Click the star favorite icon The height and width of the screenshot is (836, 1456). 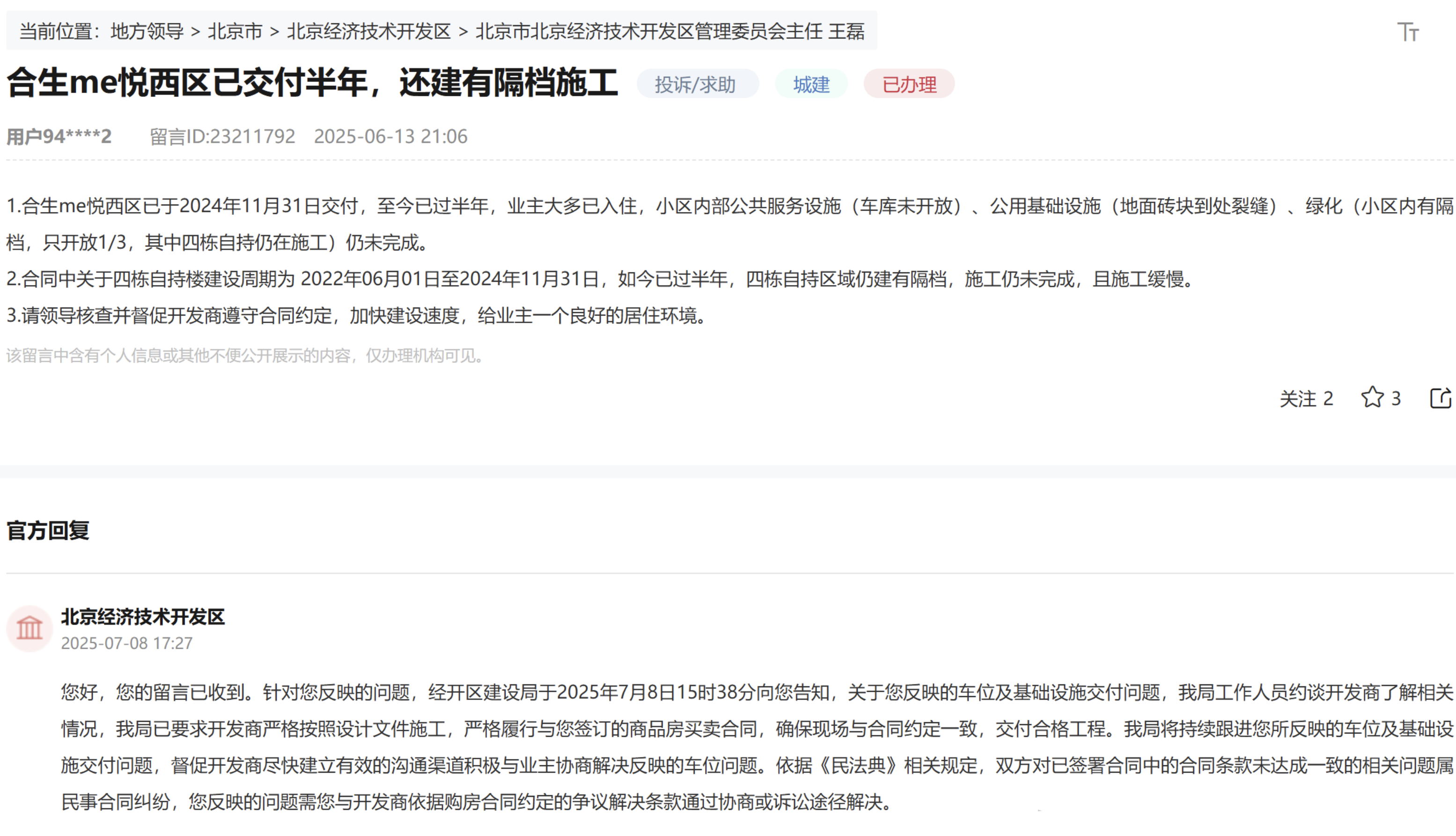click(1372, 397)
